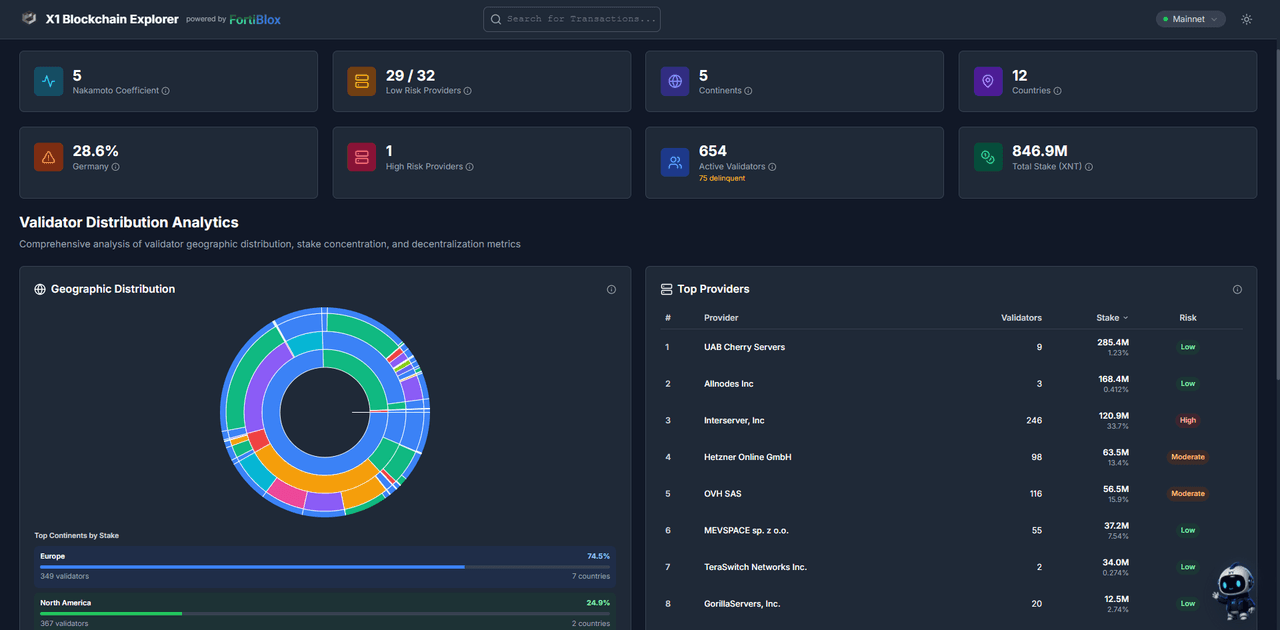1280x630 pixels.
Task: Click the 74.5% Europe percentage
Action: (x=598, y=556)
